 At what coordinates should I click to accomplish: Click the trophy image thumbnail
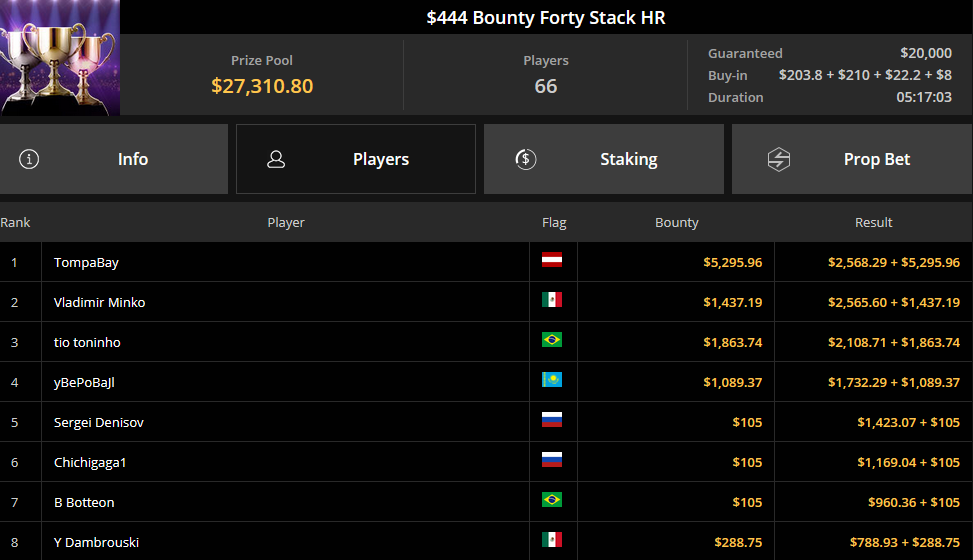click(x=60, y=58)
